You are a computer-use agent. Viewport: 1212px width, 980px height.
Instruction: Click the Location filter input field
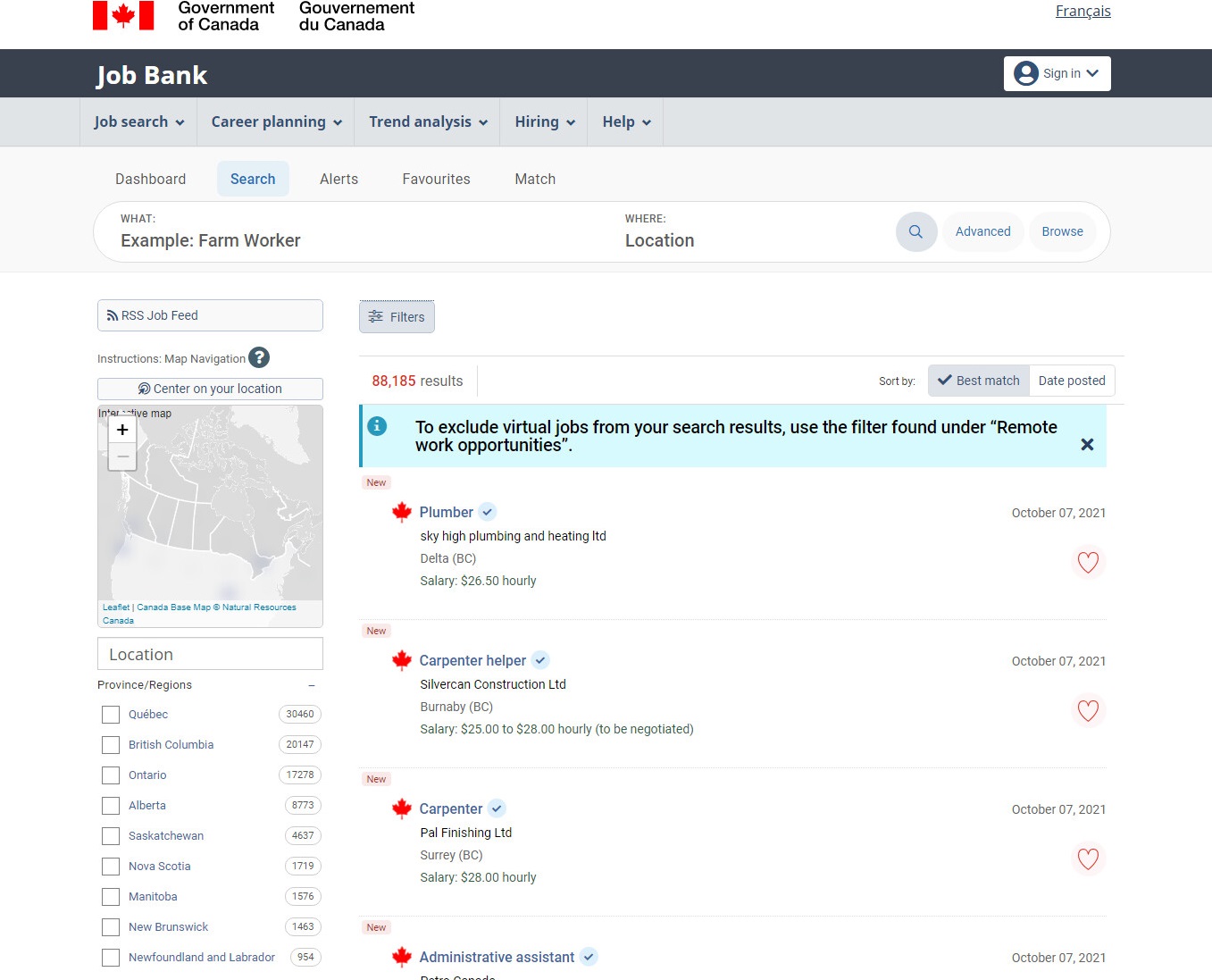[210, 654]
